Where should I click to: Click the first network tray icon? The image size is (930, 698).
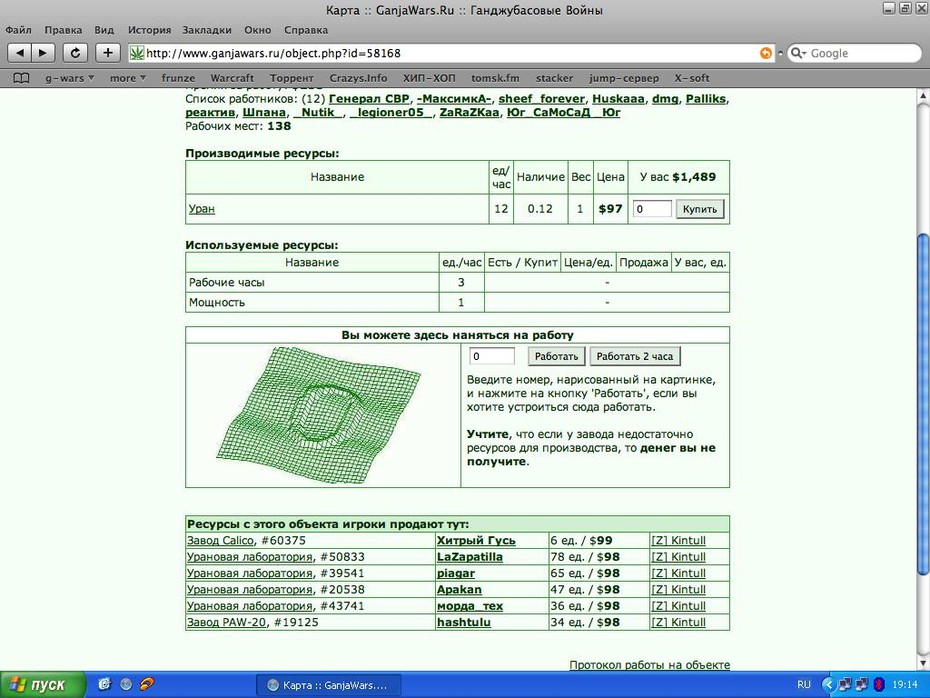[845, 684]
